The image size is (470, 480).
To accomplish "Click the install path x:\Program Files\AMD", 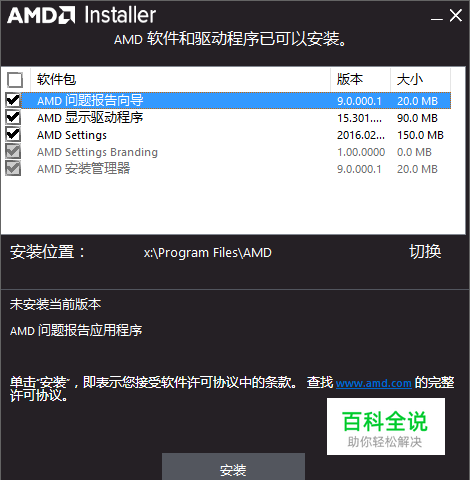I will point(208,253).
